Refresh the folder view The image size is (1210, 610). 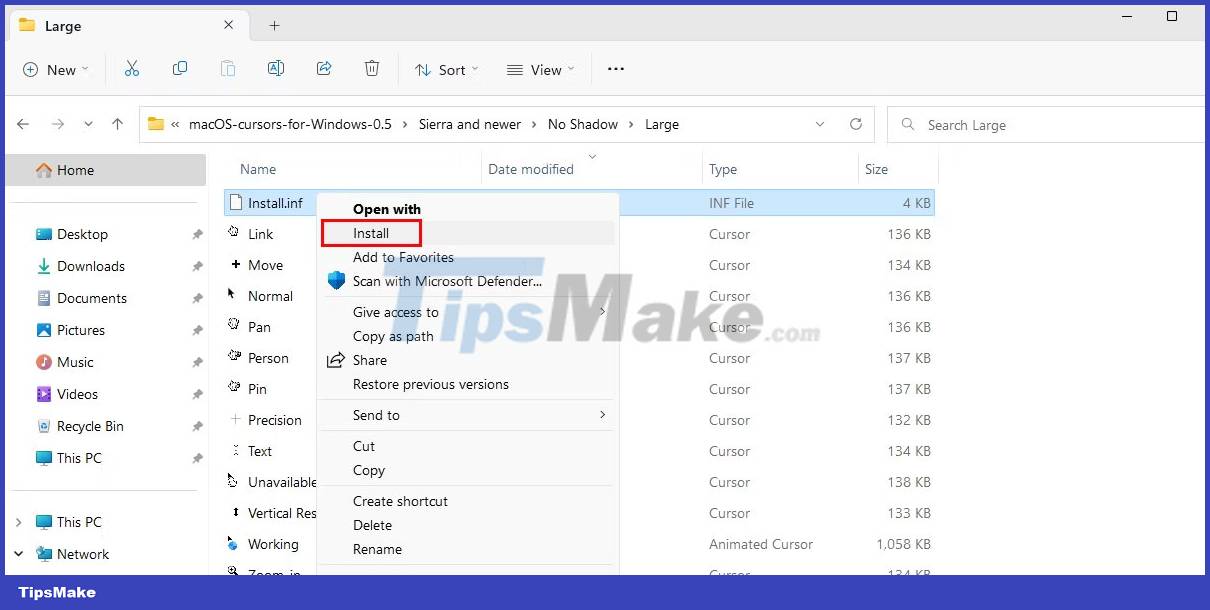856,124
